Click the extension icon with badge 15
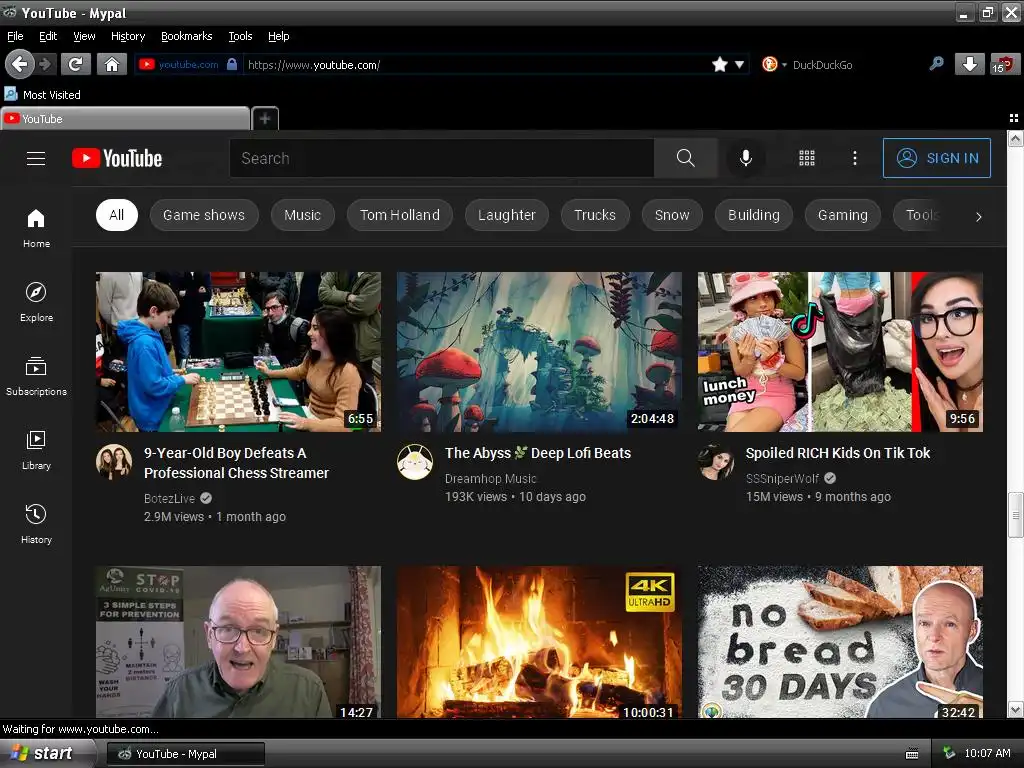This screenshot has width=1024, height=768. [1004, 64]
